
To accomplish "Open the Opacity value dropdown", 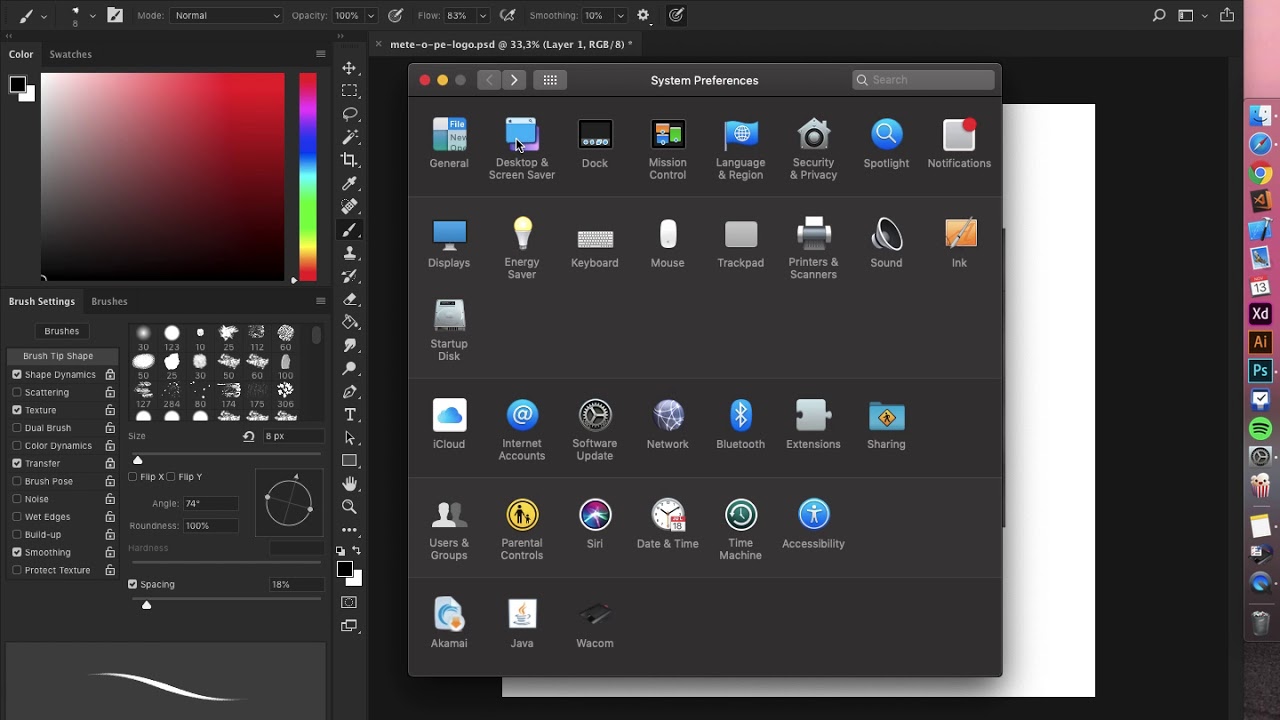I will point(371,16).
